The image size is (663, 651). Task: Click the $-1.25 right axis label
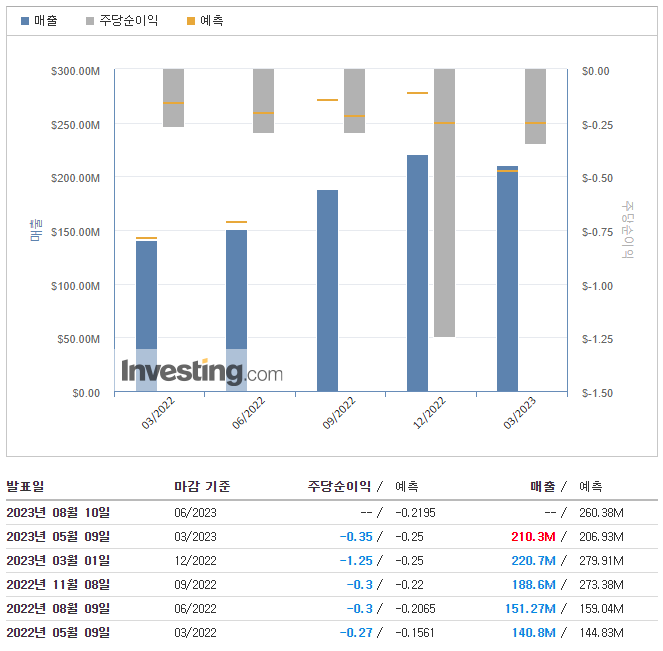click(x=597, y=339)
